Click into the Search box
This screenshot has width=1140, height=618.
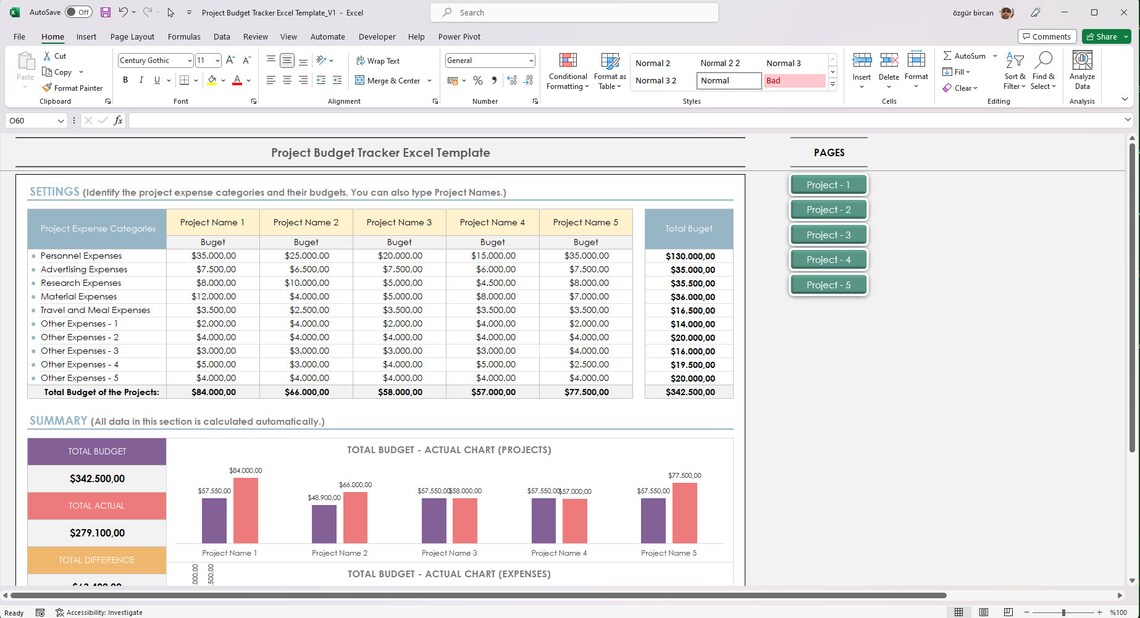[x=574, y=12]
